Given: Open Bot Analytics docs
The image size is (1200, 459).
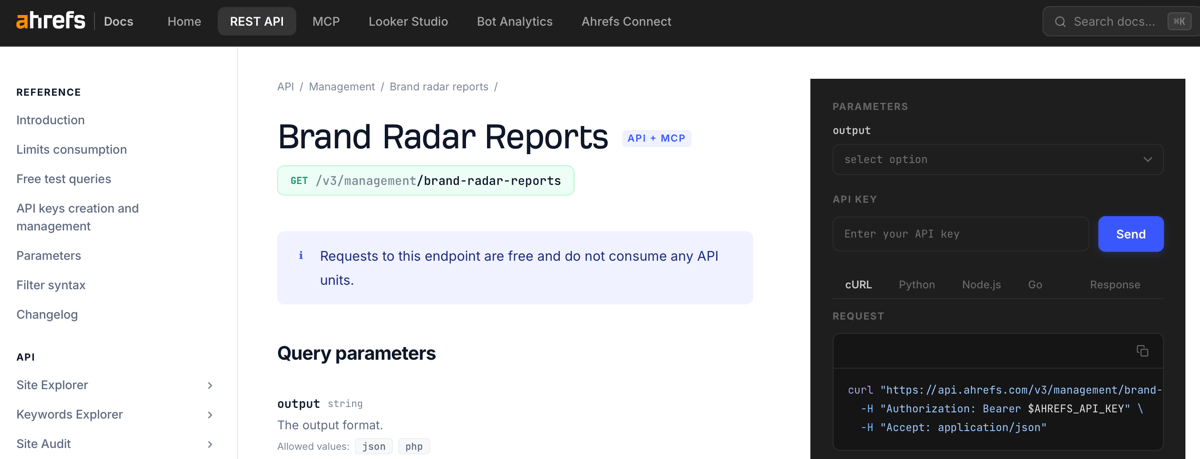Looking at the screenshot, I should [x=515, y=21].
